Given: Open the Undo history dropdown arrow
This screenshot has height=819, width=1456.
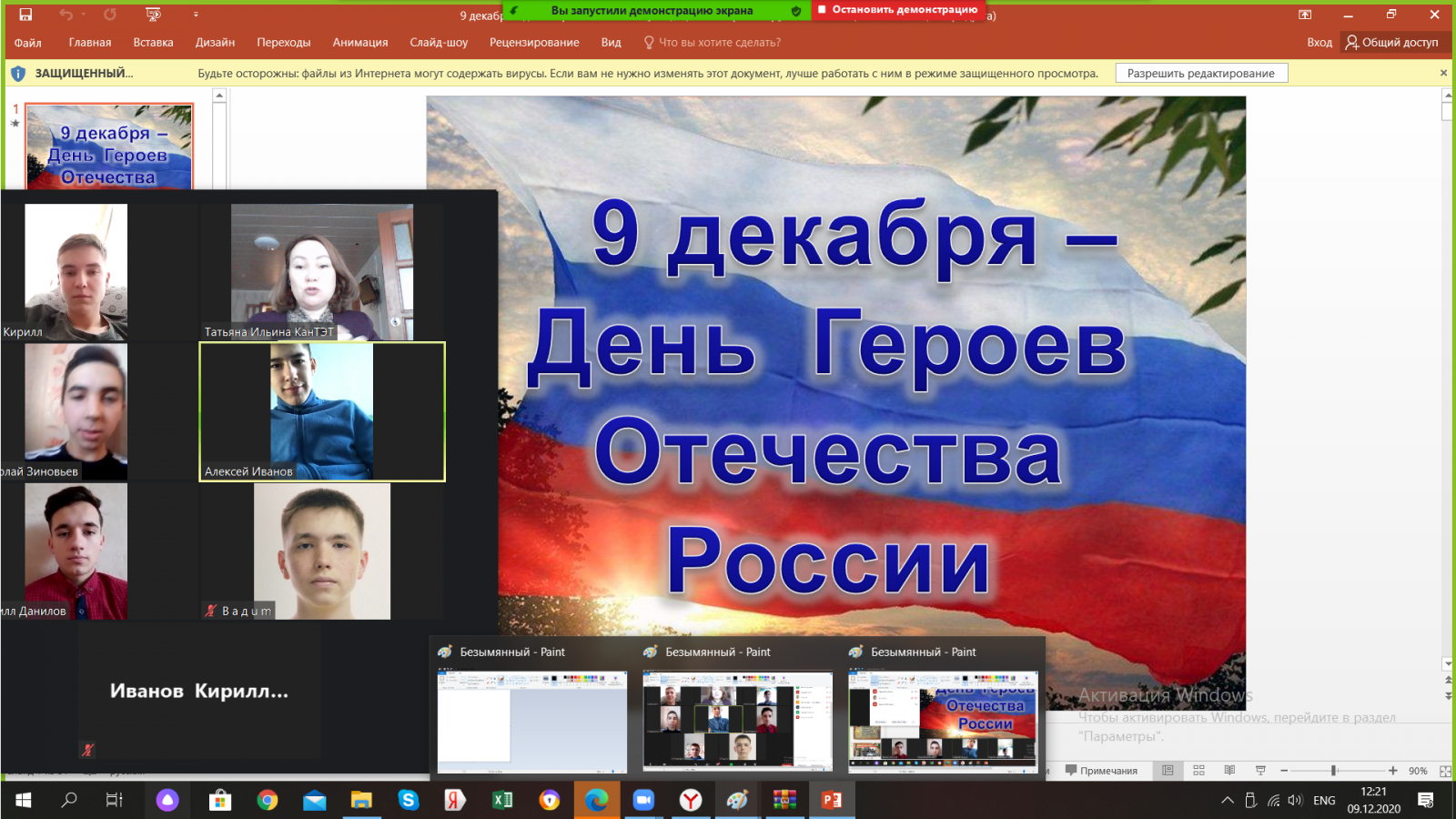Looking at the screenshot, I should pyautogui.click(x=83, y=15).
